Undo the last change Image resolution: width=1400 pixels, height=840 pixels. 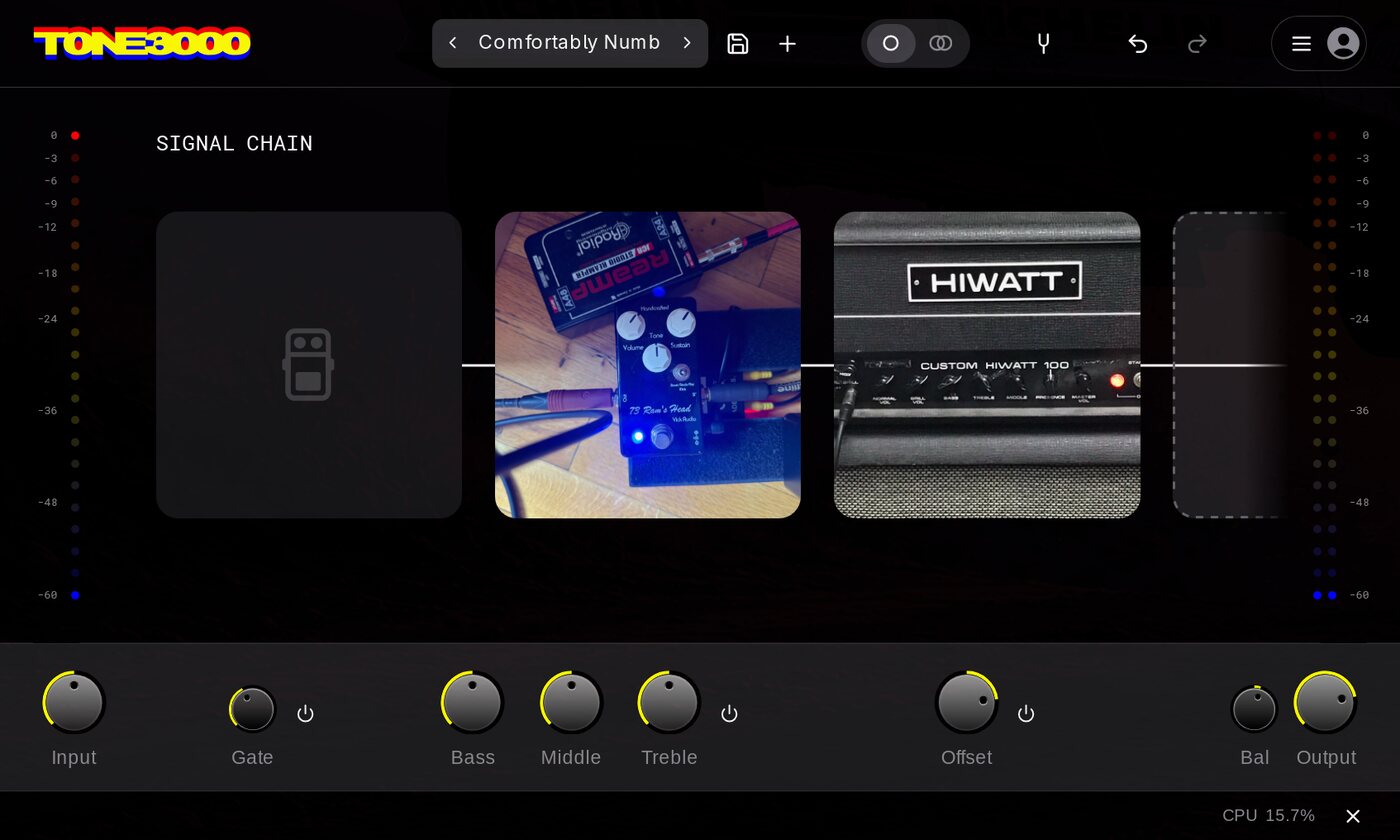coord(1137,43)
